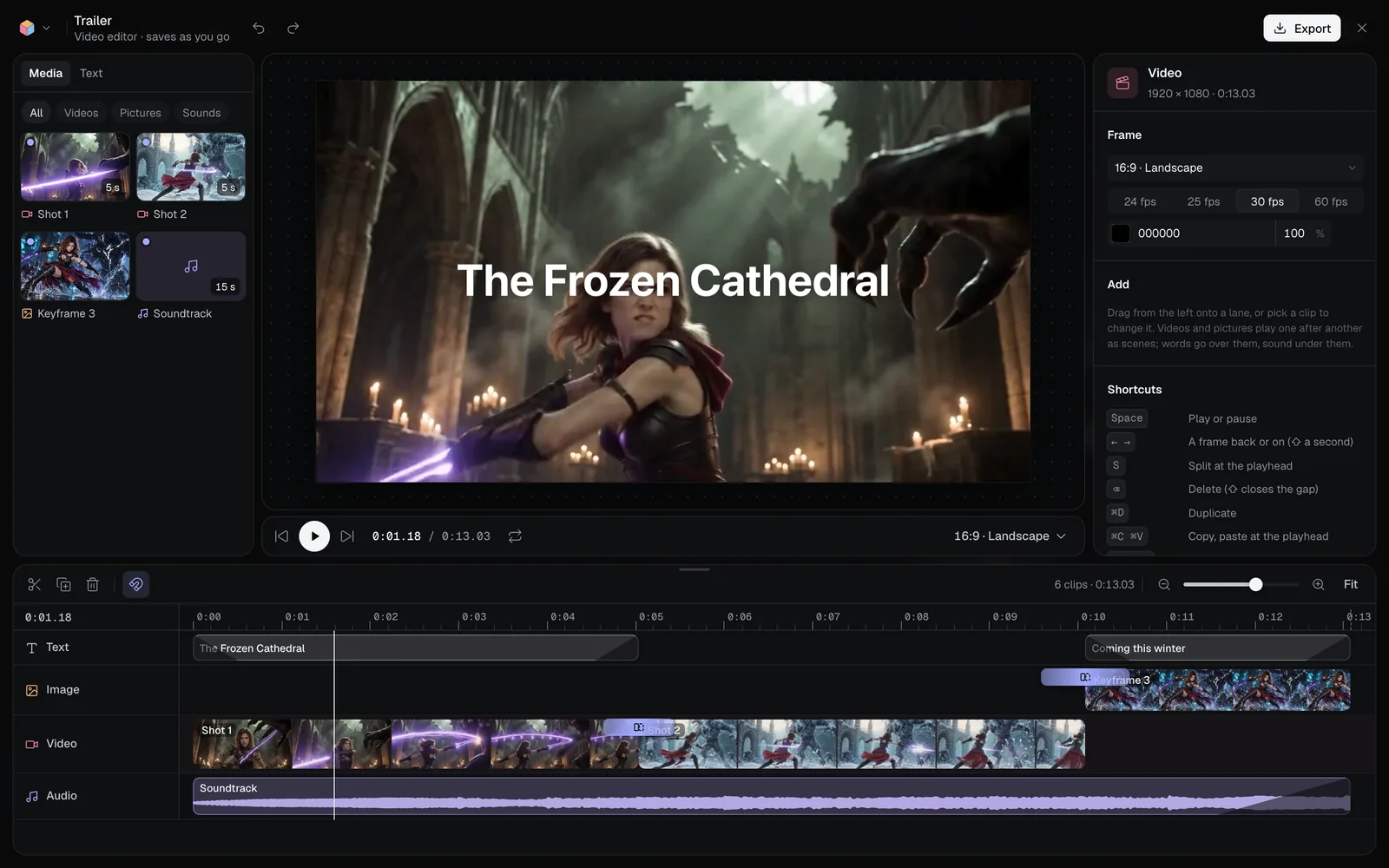Select the Keyframe 3 picture thumbnail
The width and height of the screenshot is (1389, 868).
pyautogui.click(x=76, y=266)
